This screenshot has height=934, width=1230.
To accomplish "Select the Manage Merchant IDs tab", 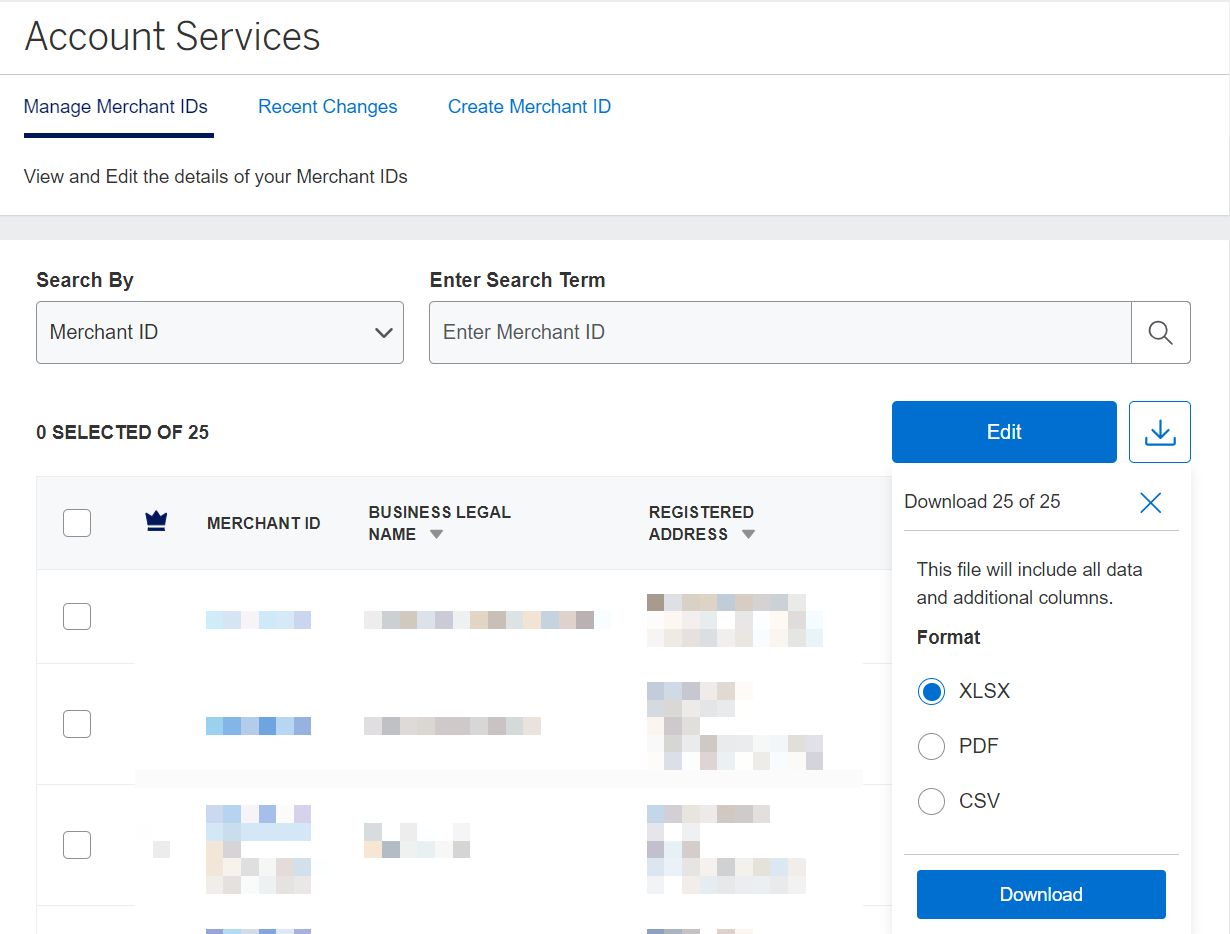I will pyautogui.click(x=117, y=106).
